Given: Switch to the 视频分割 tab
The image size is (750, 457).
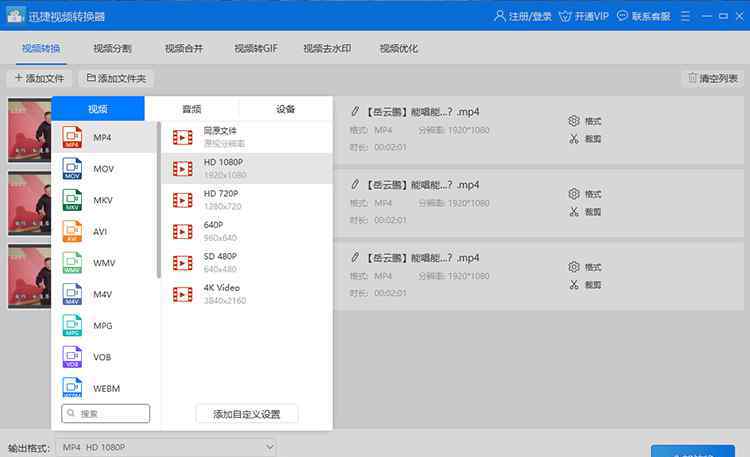Looking at the screenshot, I should [x=112, y=48].
